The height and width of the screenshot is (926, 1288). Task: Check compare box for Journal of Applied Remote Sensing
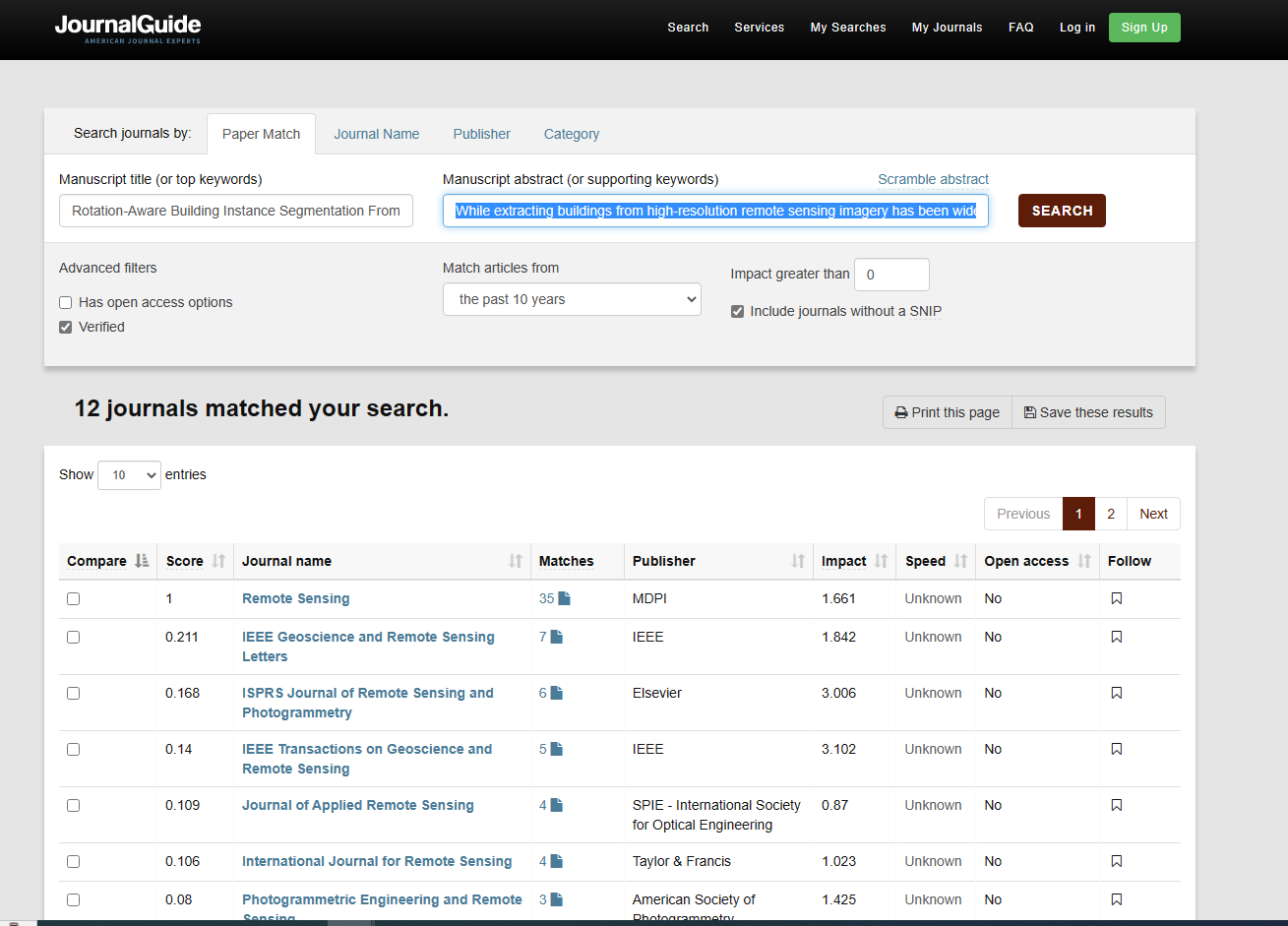pos(73,805)
